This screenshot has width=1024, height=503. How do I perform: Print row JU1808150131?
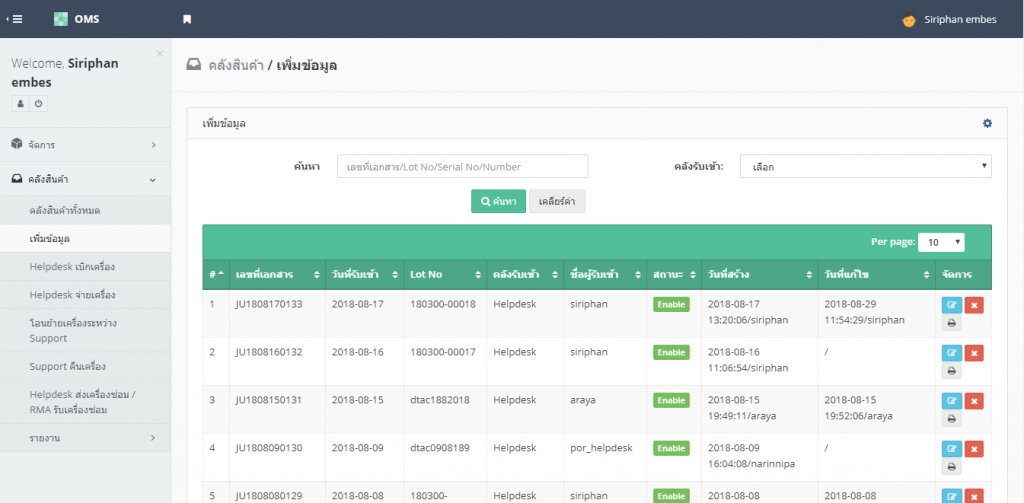pos(952,418)
